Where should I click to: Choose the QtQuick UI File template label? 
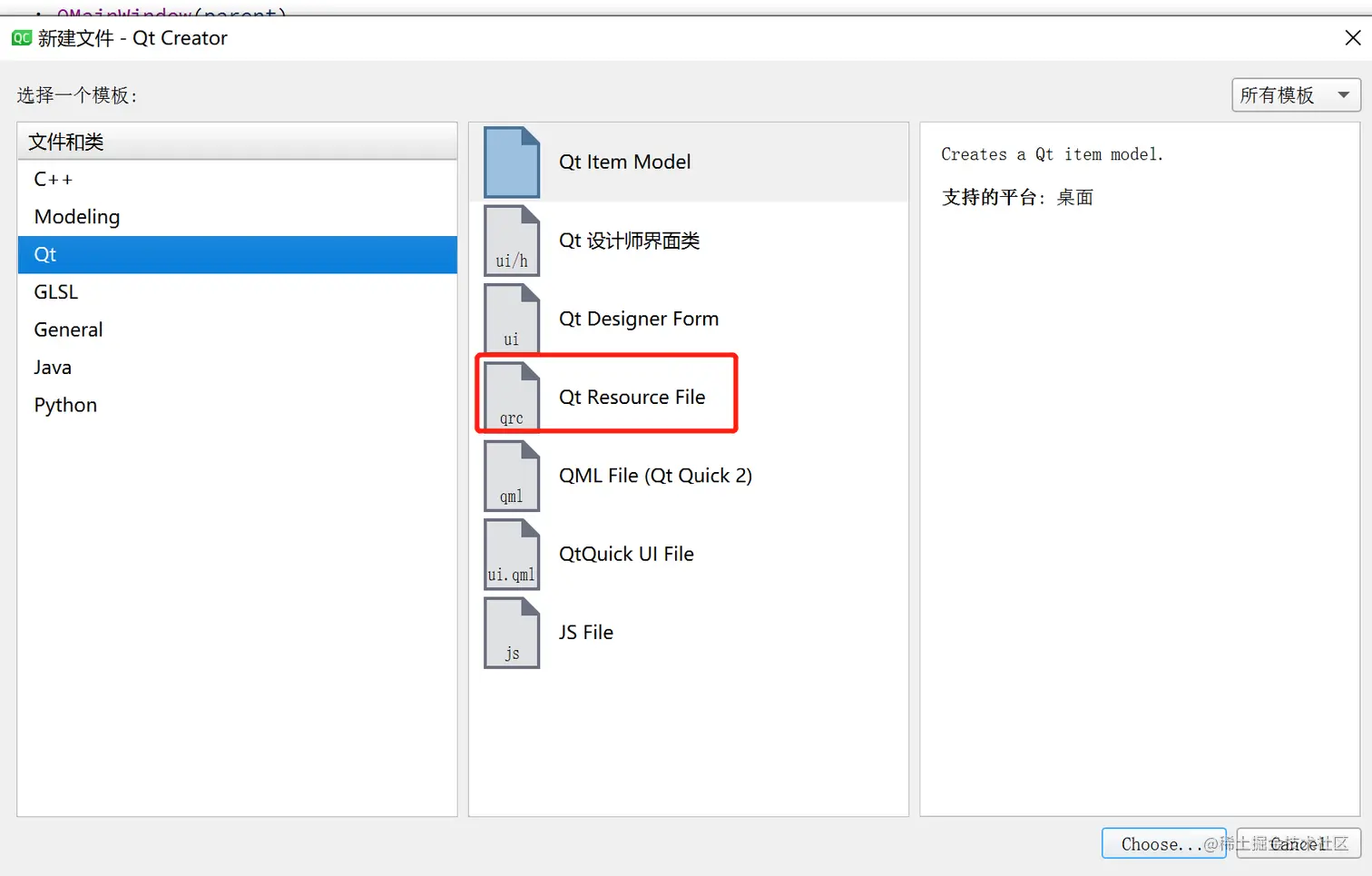[626, 554]
